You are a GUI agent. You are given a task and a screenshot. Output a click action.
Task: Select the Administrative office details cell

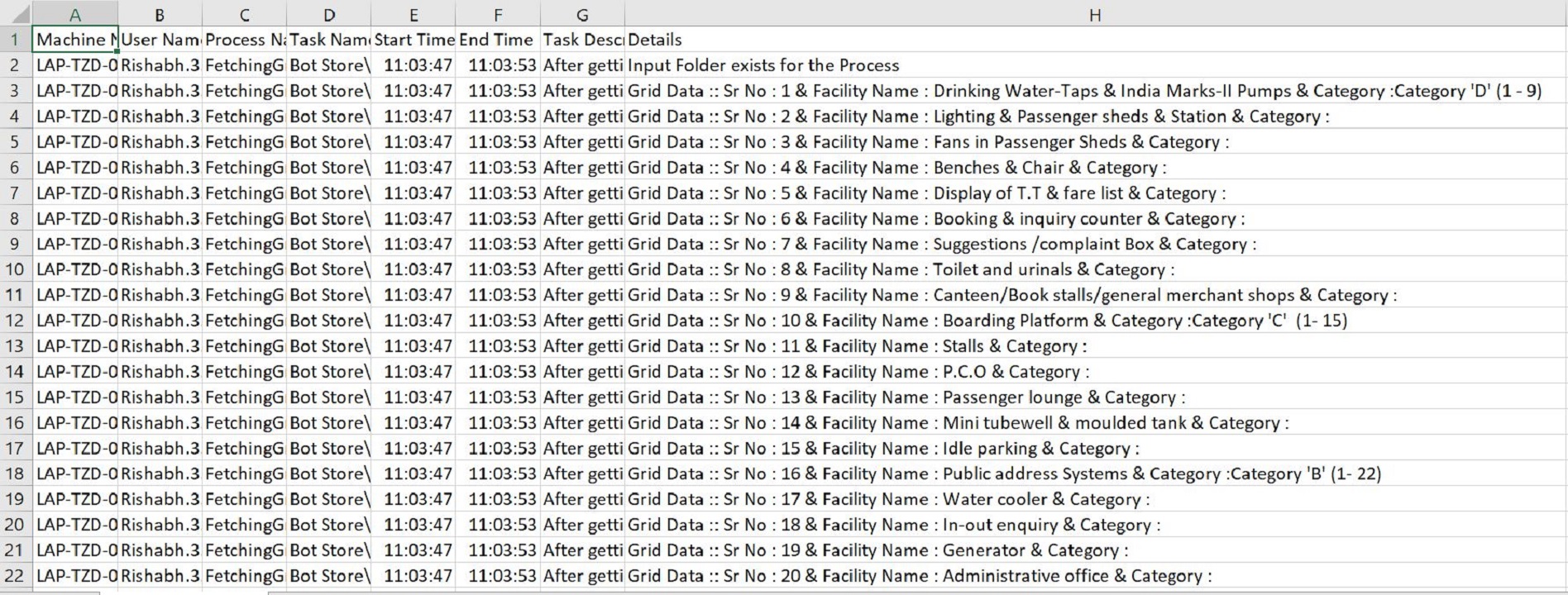pos(1095,576)
